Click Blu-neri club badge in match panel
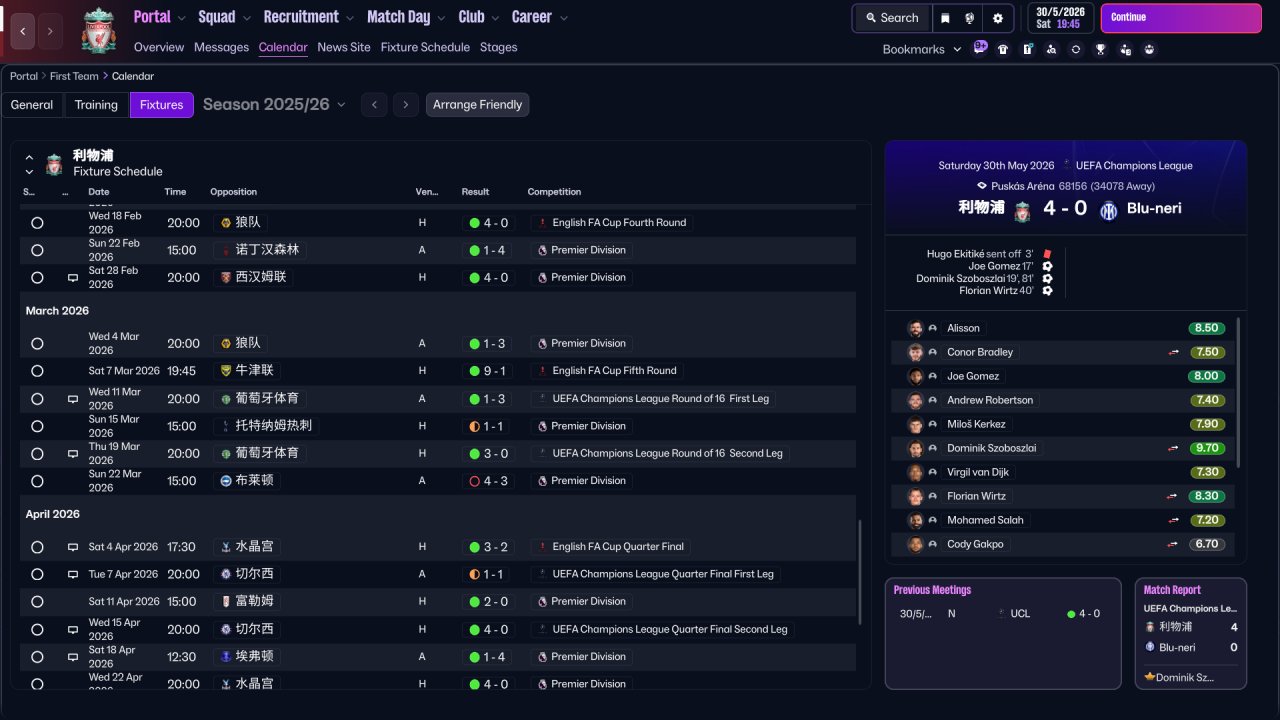 1108,210
